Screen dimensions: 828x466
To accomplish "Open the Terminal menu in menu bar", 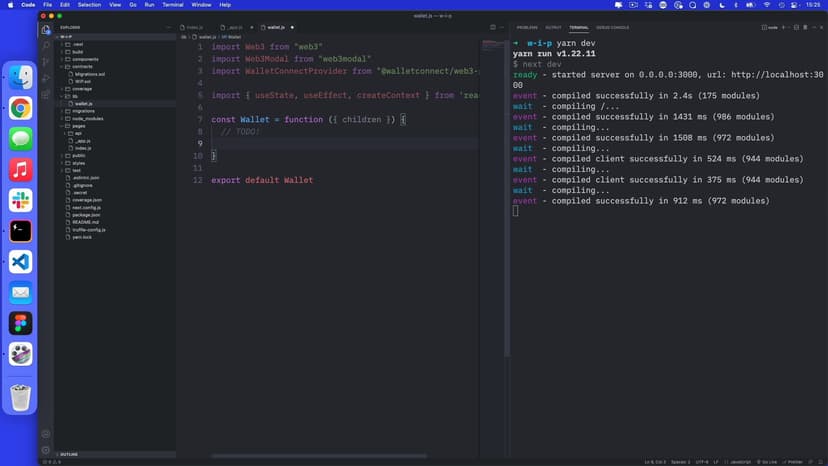I will point(173,5).
